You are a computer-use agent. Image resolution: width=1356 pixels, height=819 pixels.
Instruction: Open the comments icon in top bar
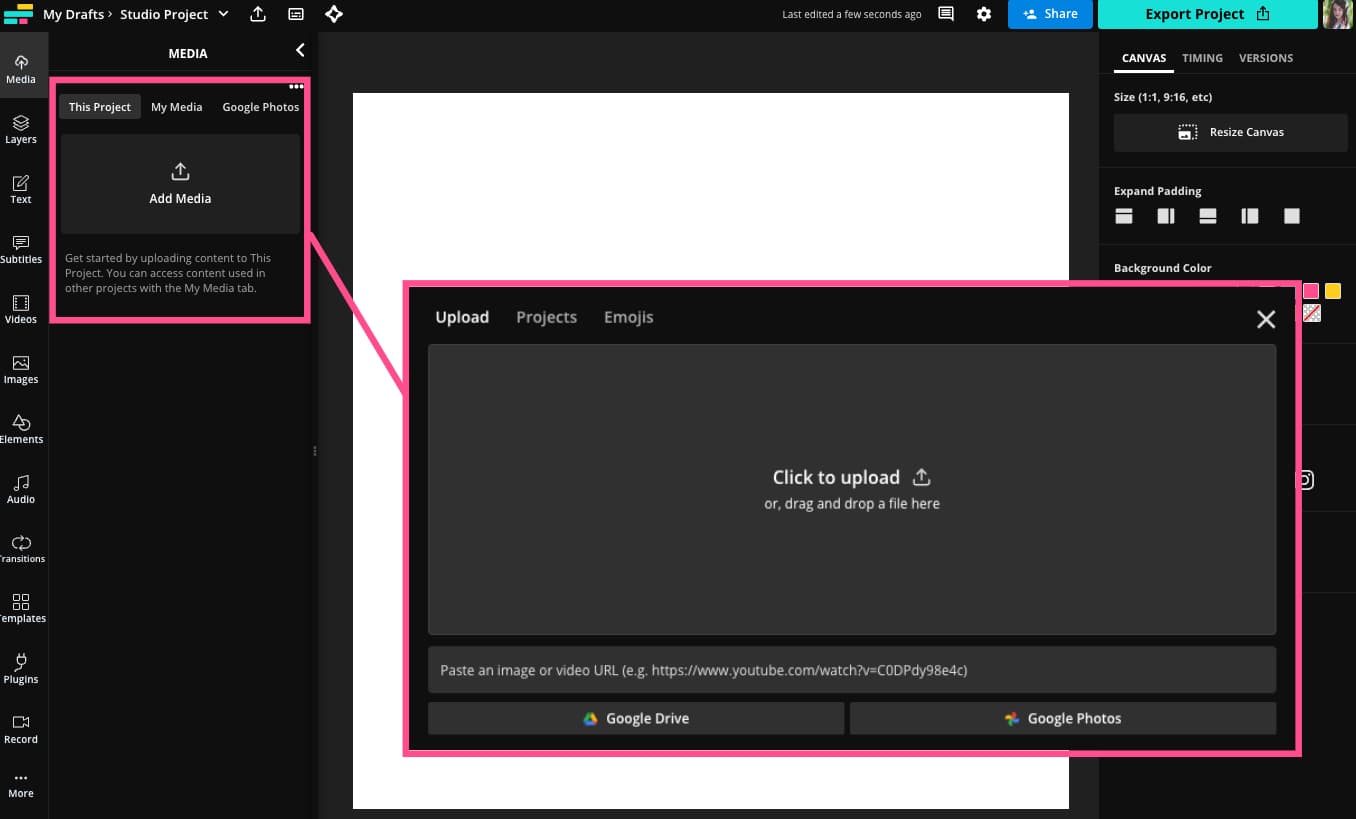pos(945,14)
